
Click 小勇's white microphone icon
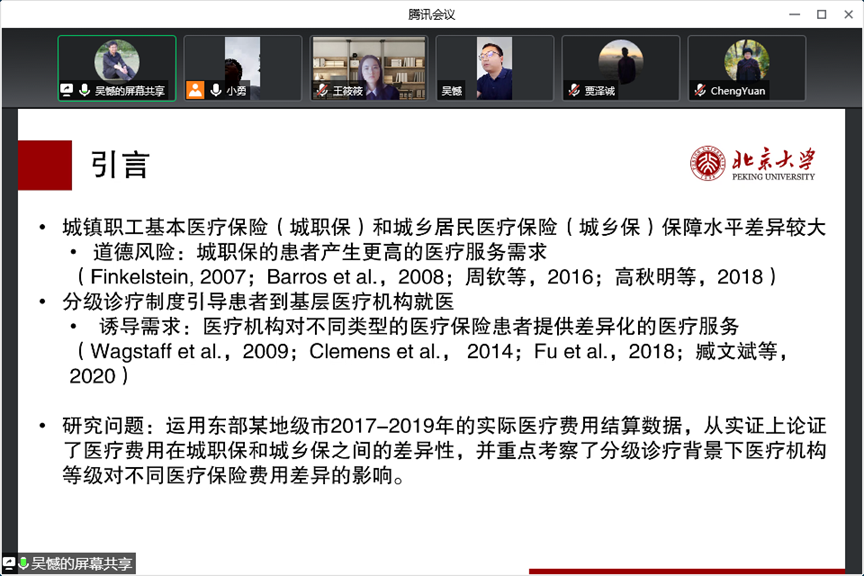point(215,90)
